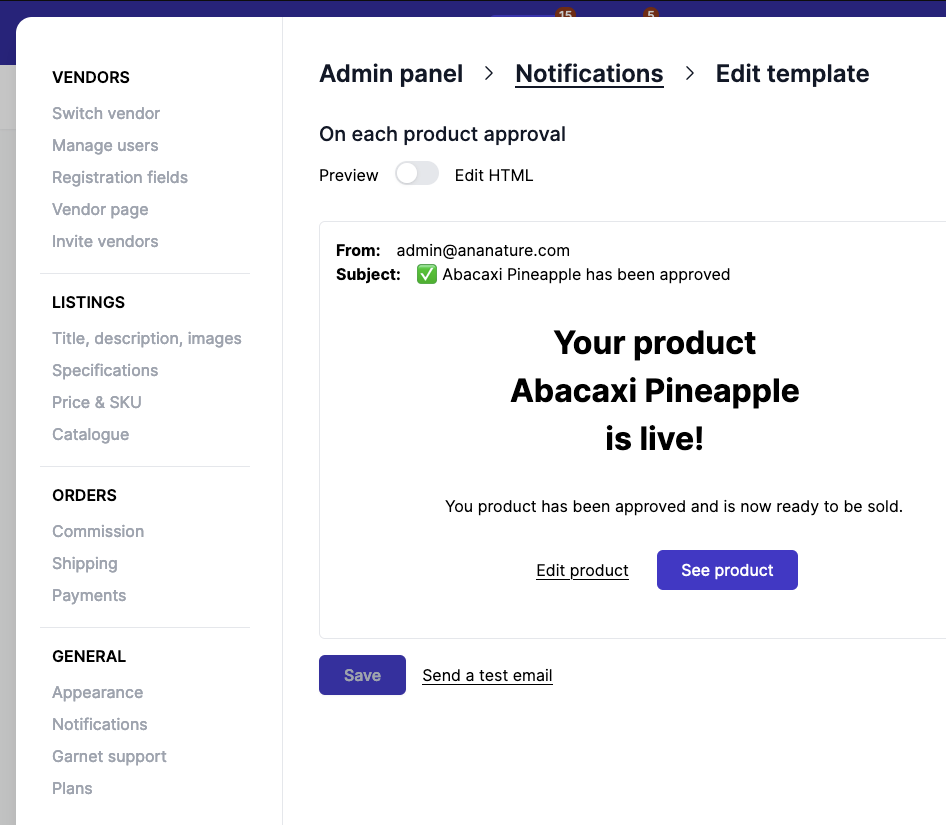The width and height of the screenshot is (946, 825).
Task: Go to Payments settings
Action: 89,595
